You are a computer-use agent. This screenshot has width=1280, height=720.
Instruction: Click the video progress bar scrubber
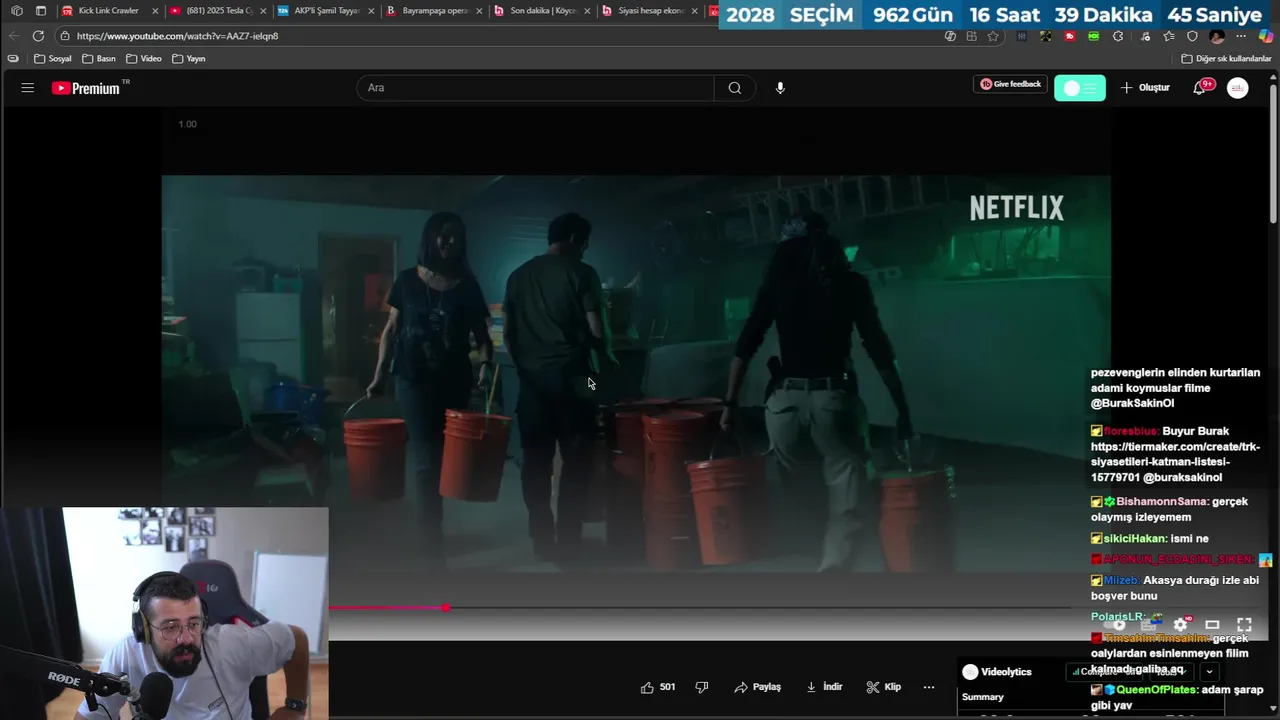click(x=446, y=607)
